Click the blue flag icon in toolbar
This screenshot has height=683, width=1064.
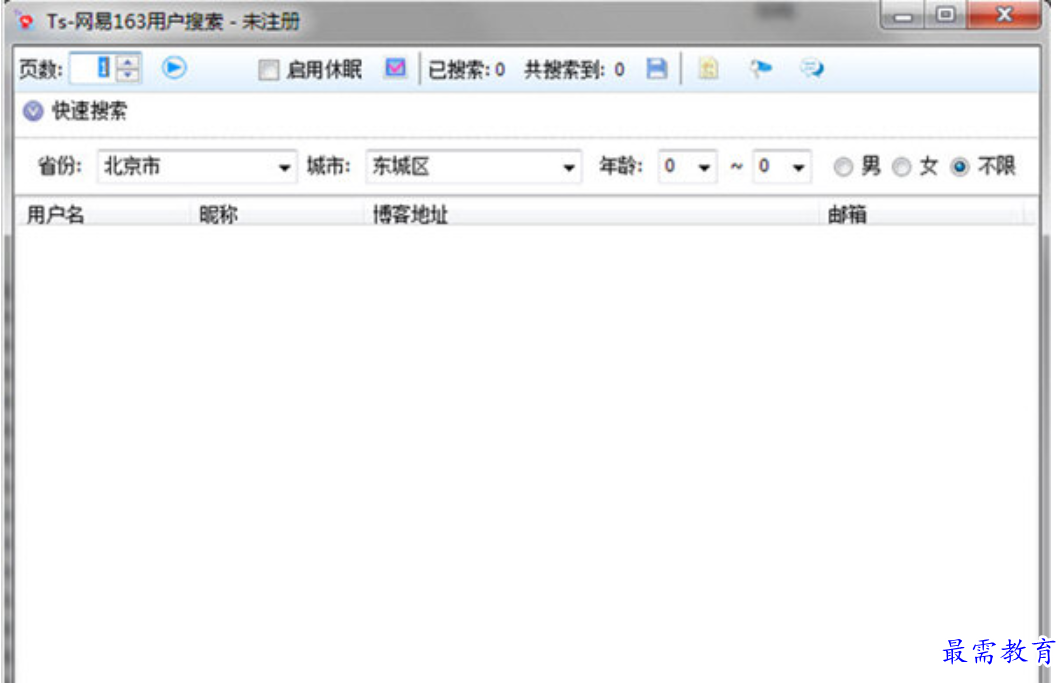[x=760, y=68]
